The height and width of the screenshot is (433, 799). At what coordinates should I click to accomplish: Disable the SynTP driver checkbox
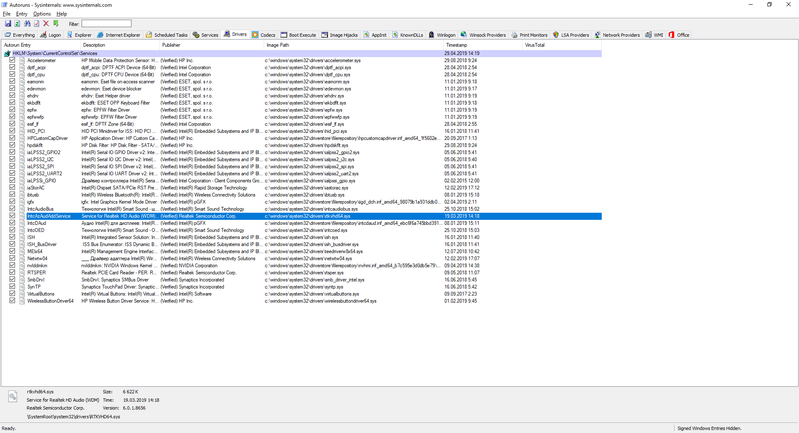click(12, 286)
